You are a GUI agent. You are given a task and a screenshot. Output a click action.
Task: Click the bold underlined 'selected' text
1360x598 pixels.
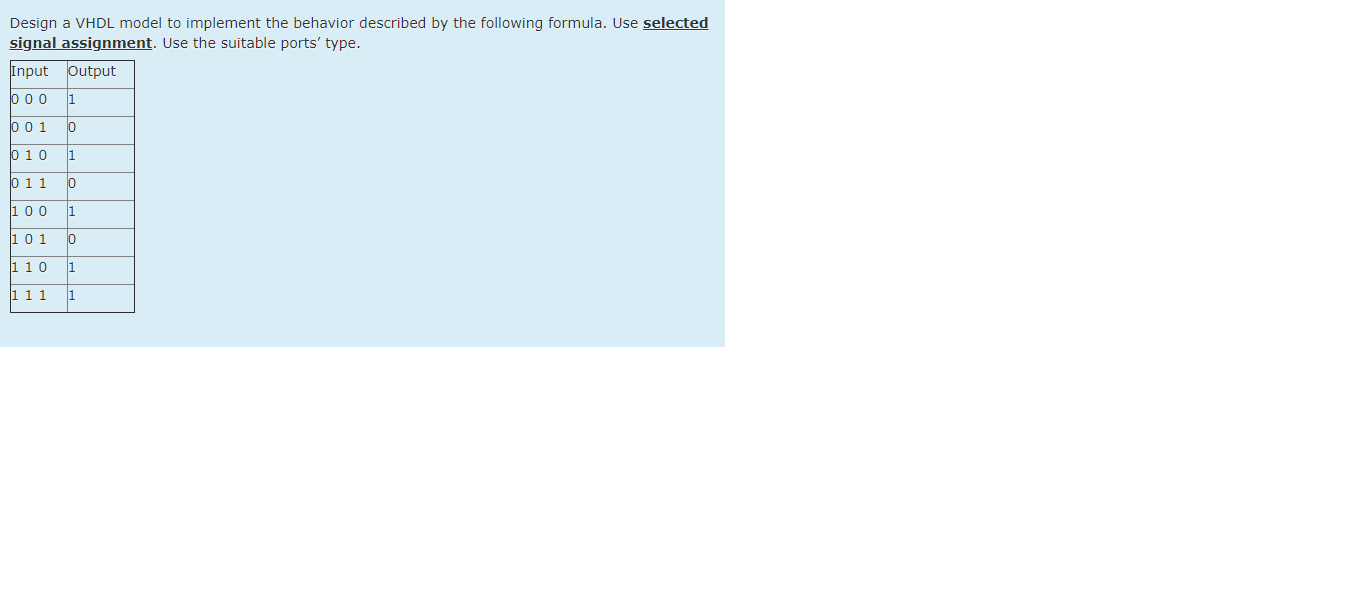[x=675, y=23]
